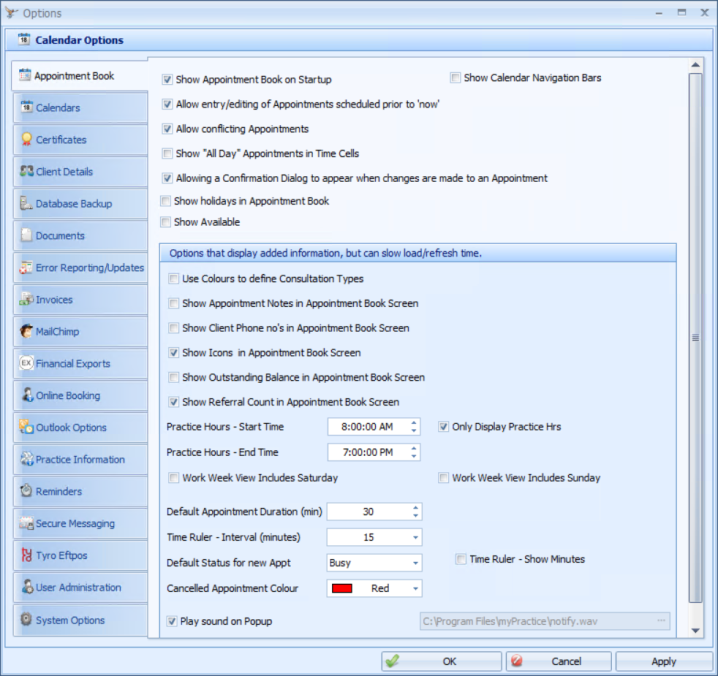The height and width of the screenshot is (676, 718).
Task: Click the Documents page icon
Action: tap(27, 235)
